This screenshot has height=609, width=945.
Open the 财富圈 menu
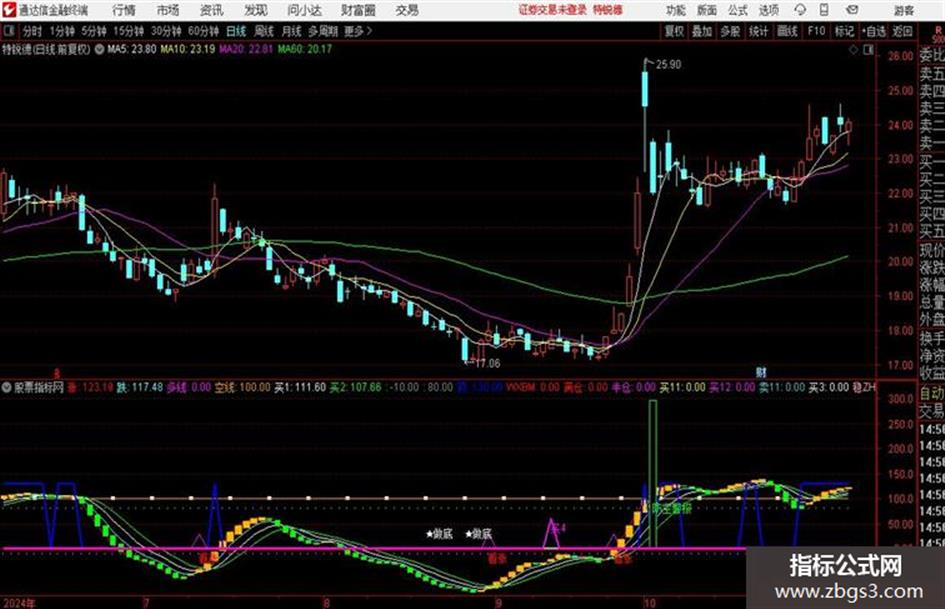pyautogui.click(x=358, y=10)
